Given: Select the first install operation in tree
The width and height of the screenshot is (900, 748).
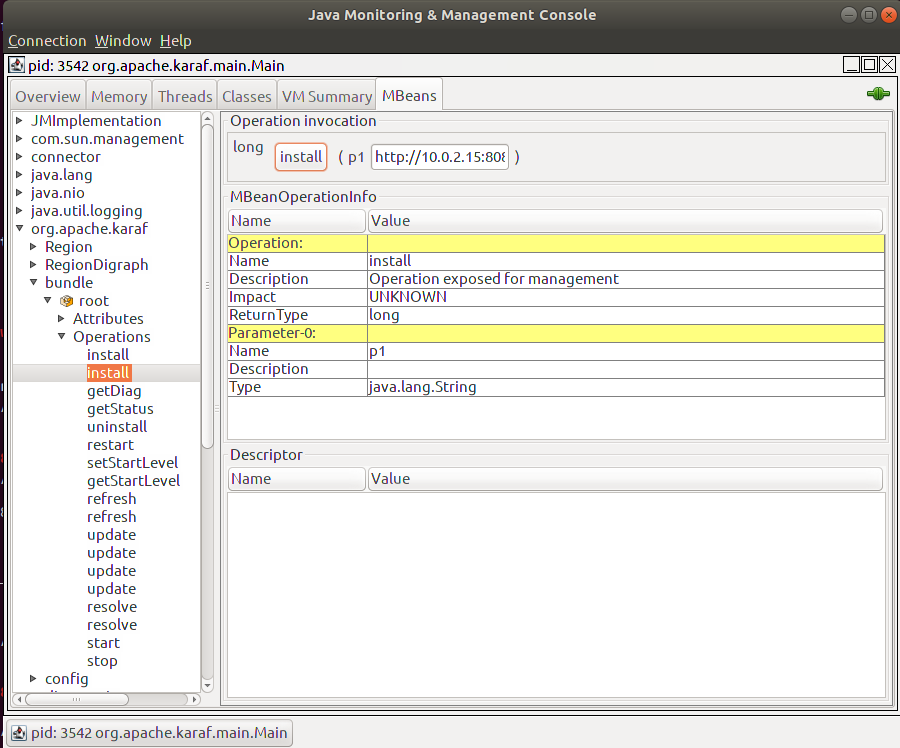Looking at the screenshot, I should pos(108,355).
